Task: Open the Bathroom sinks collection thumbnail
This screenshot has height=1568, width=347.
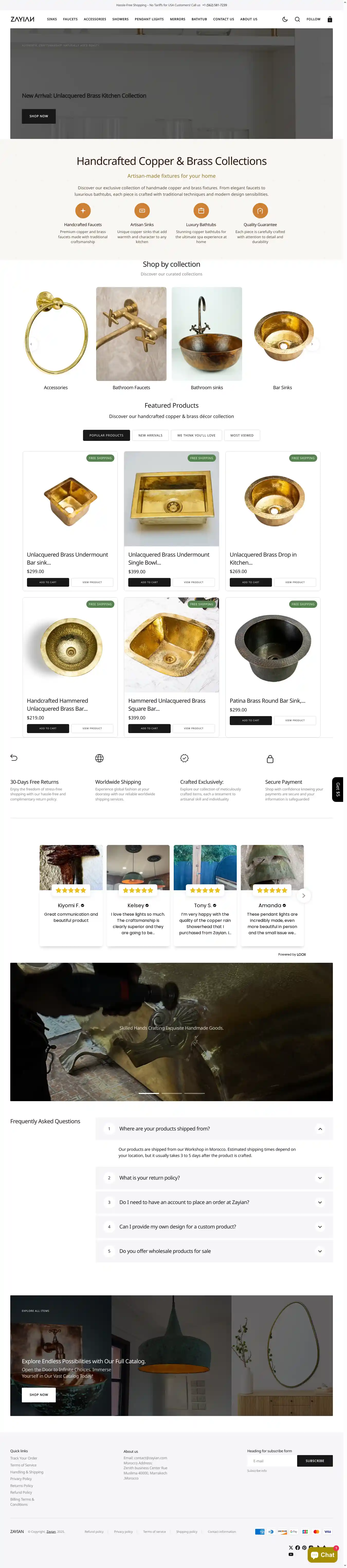Action: click(207, 334)
